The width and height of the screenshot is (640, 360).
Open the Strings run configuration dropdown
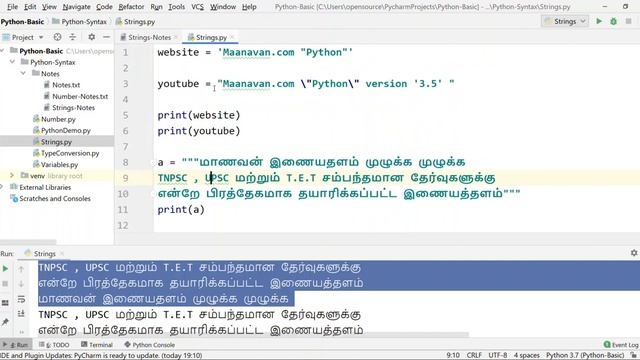point(565,21)
